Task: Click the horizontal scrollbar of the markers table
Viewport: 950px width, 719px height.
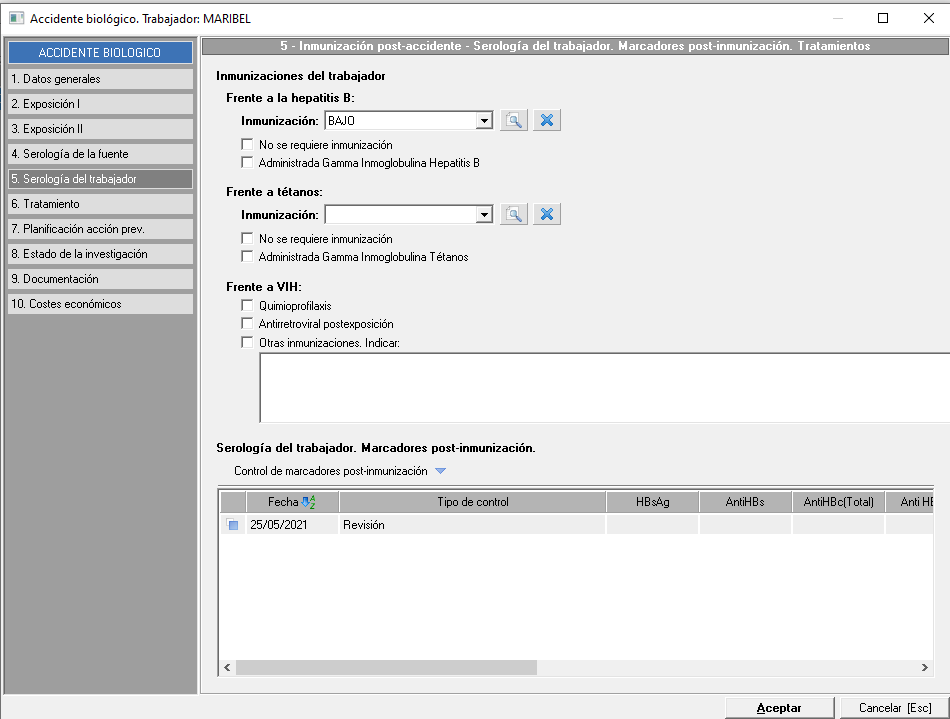Action: [386, 668]
